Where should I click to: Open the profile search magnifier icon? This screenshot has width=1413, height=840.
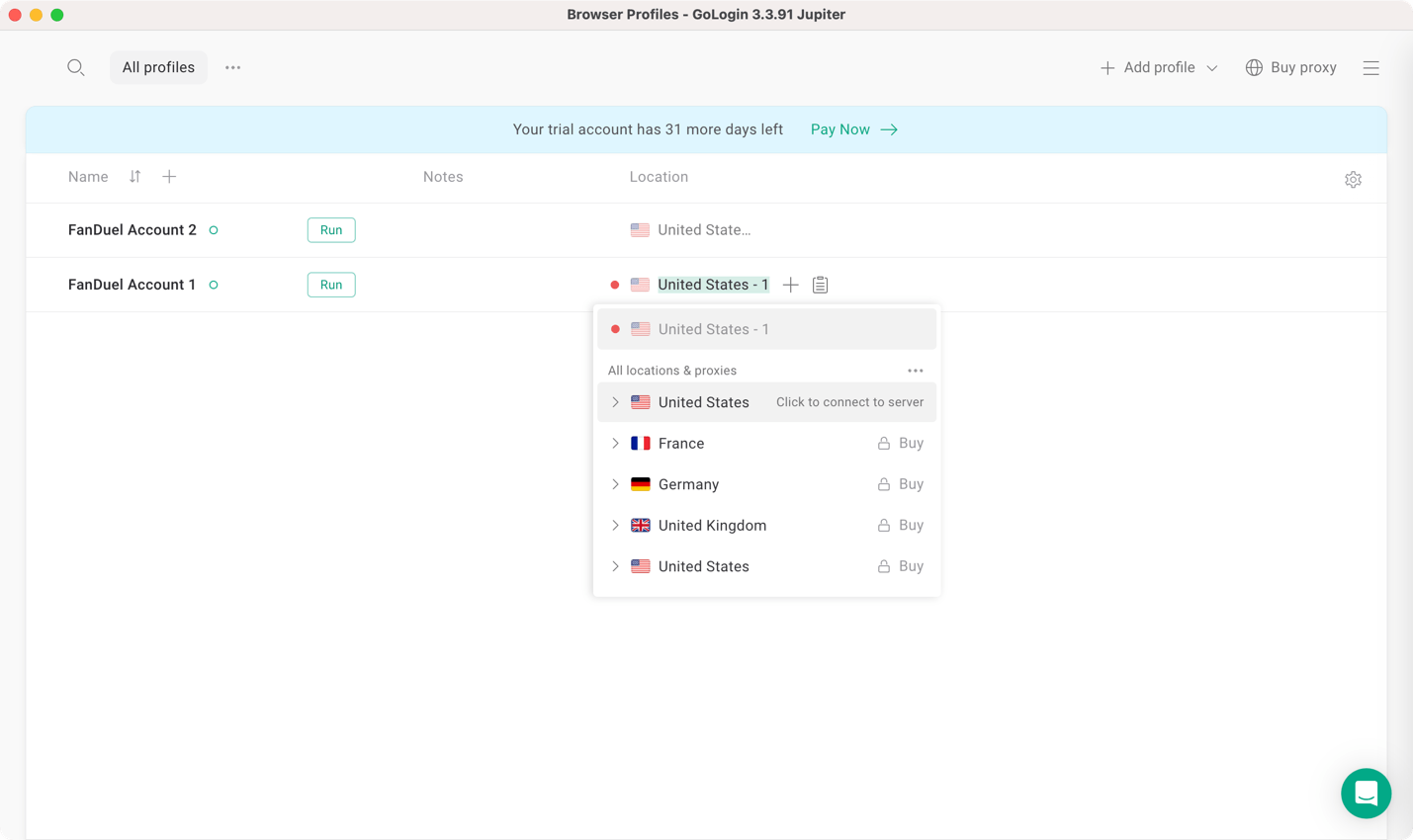pyautogui.click(x=76, y=67)
